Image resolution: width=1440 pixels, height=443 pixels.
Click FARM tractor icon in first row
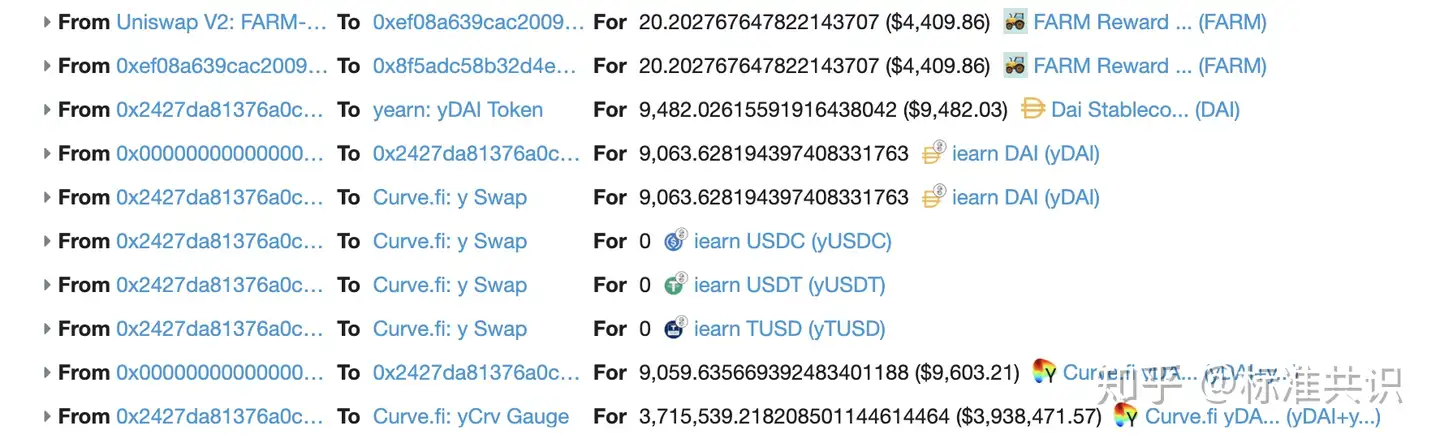1015,22
